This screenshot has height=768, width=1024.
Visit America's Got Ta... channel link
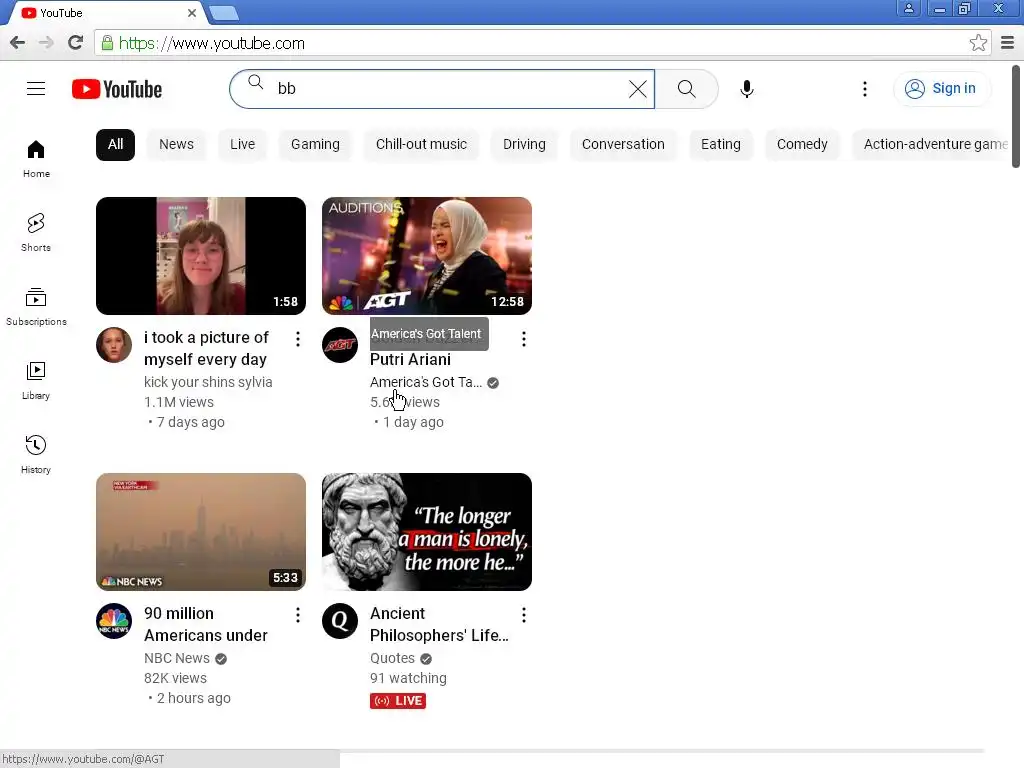pos(426,382)
